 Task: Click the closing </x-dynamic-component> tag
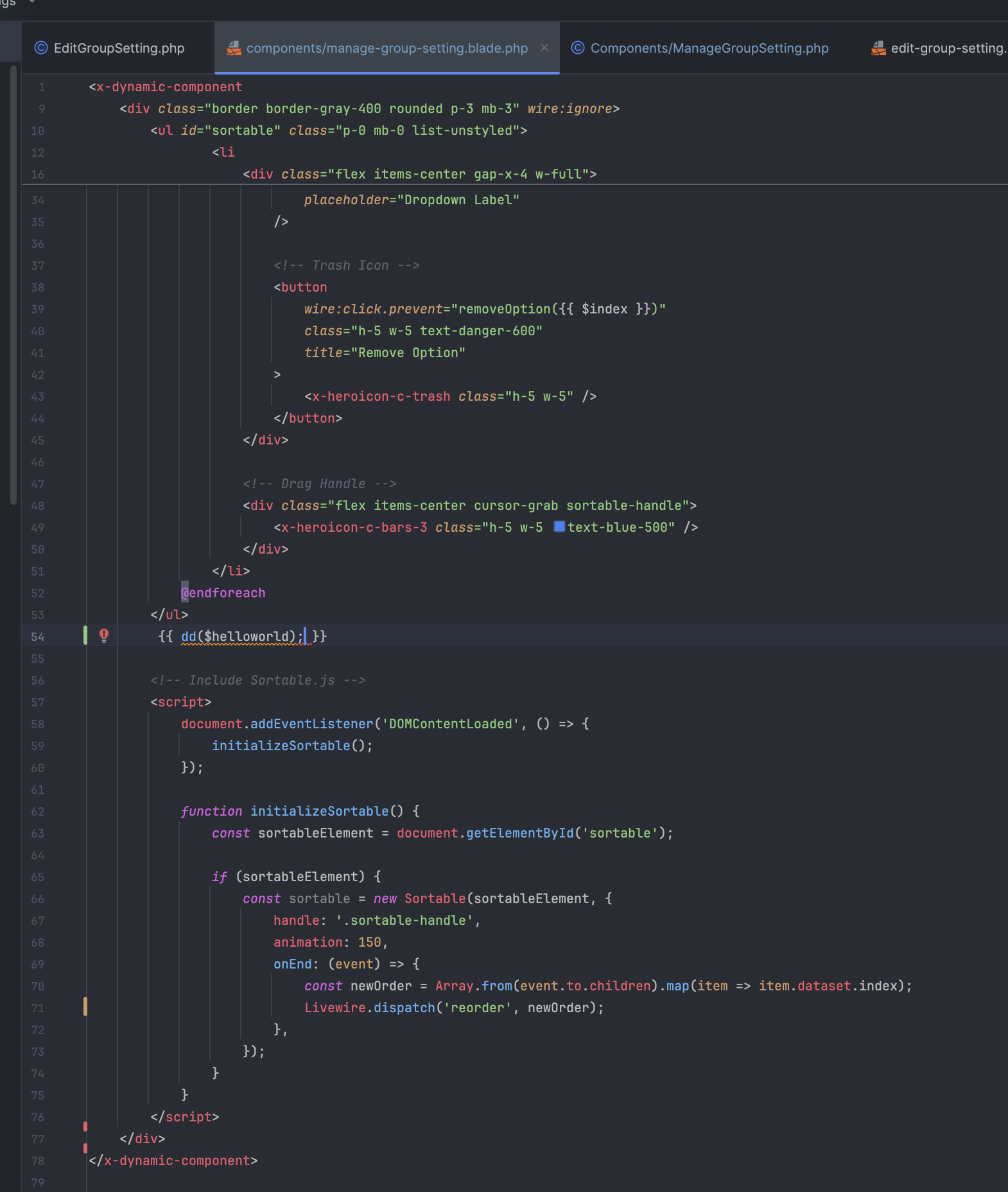pos(173,1161)
